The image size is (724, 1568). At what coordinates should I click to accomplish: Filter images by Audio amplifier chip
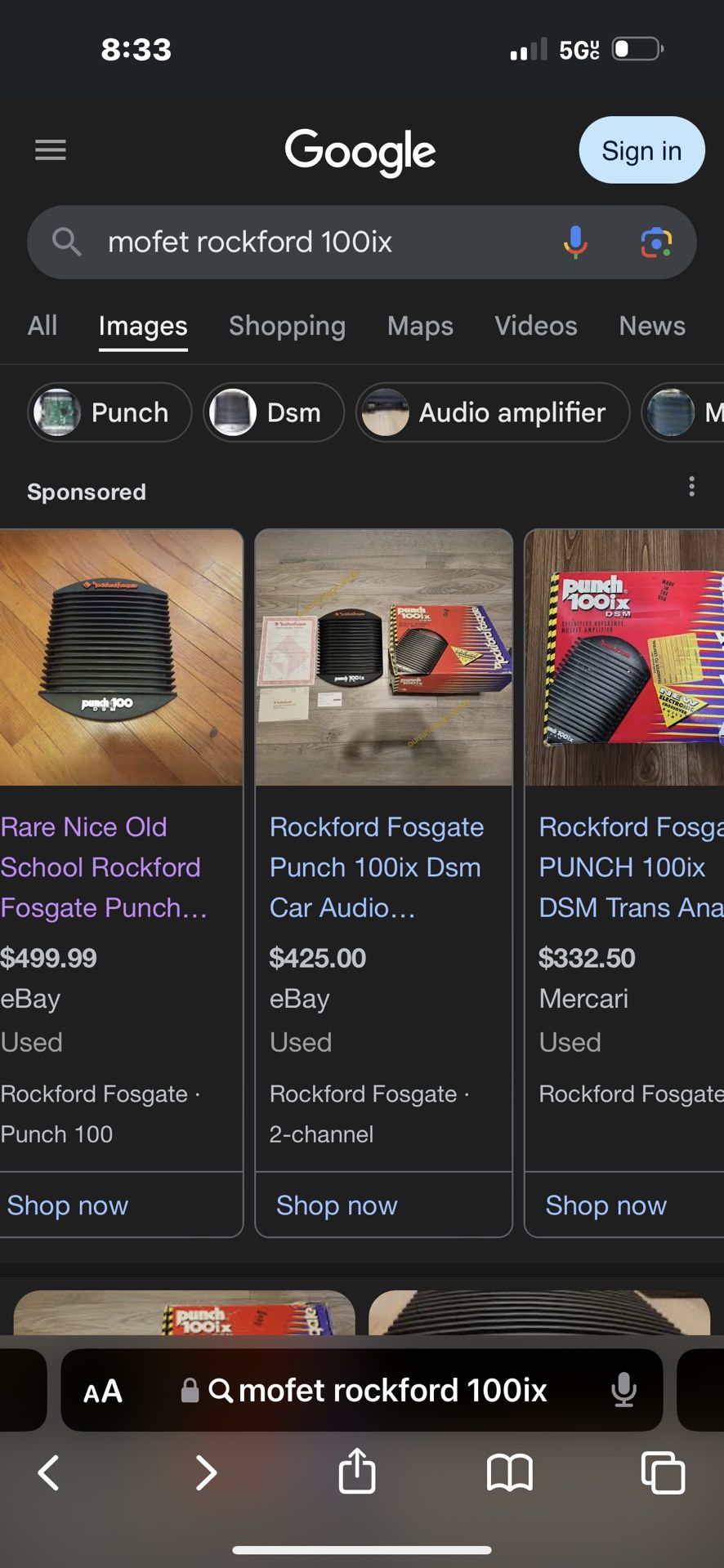tap(493, 412)
